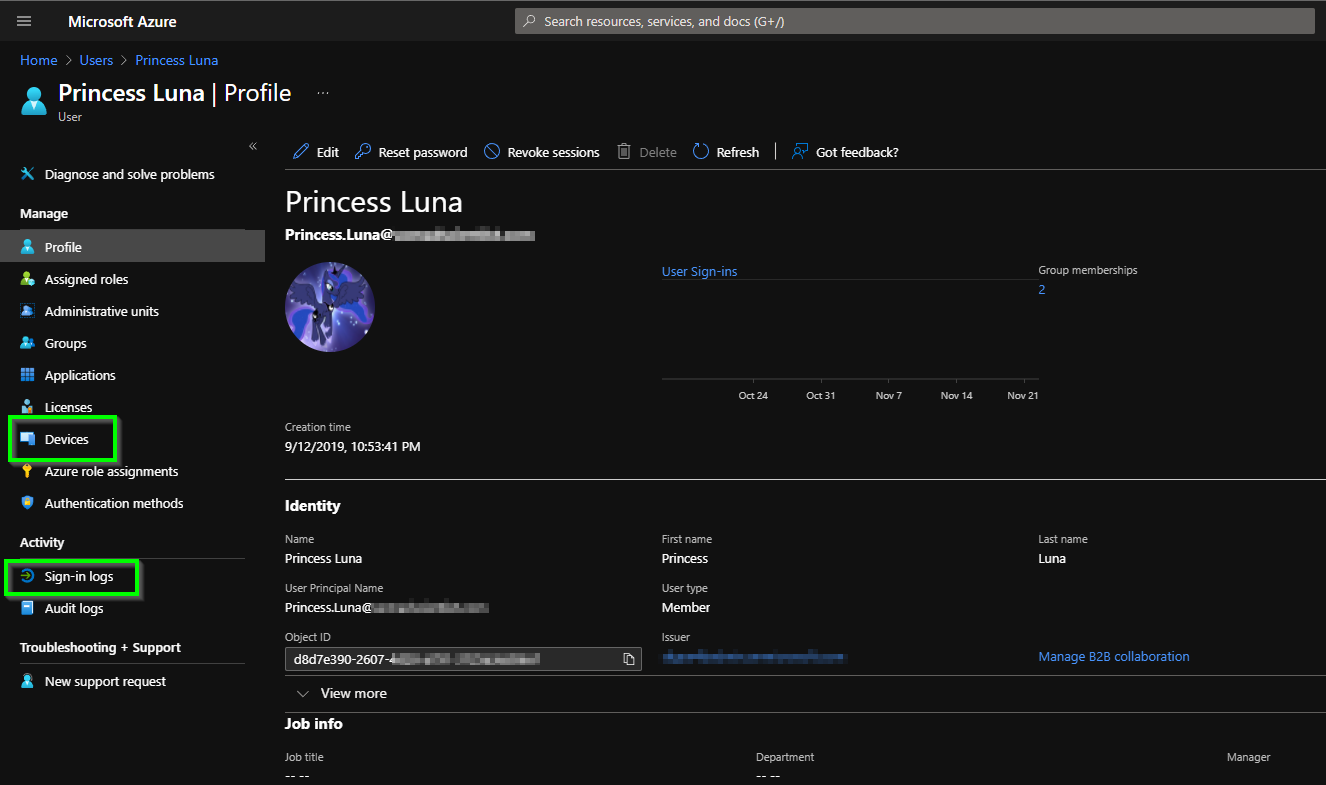Click the Delete trash icon

[x=624, y=152]
